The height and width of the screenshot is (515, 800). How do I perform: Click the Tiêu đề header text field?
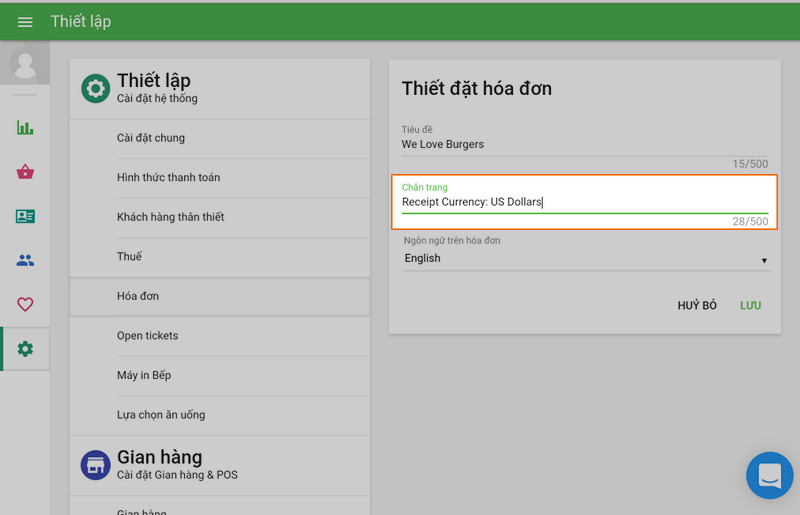click(585, 145)
